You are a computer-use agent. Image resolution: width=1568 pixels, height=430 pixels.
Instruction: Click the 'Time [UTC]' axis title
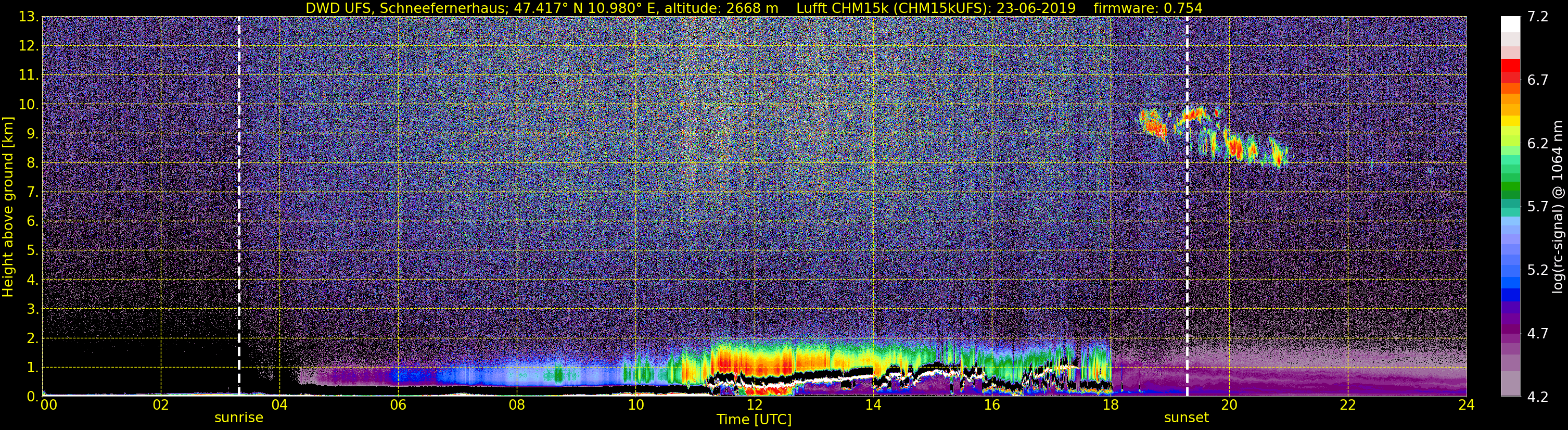(754, 420)
